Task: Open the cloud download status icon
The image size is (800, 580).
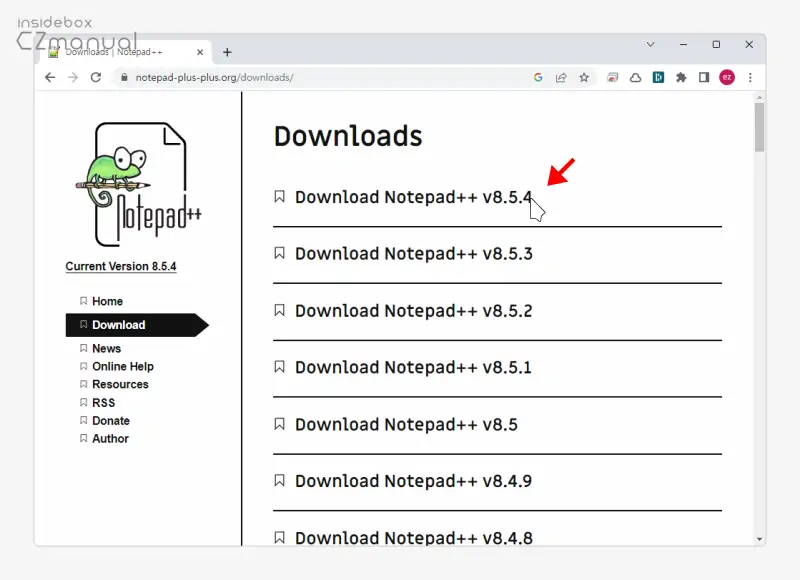Action: (635, 77)
